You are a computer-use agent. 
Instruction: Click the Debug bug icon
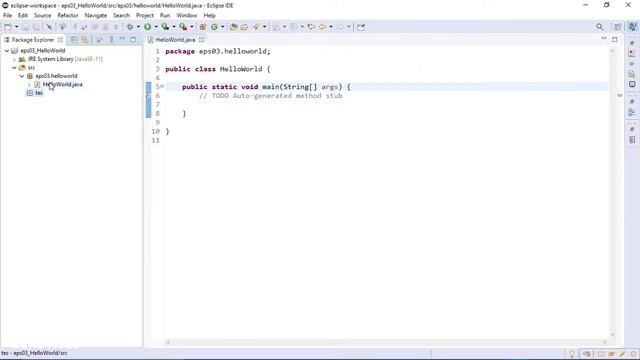[x=130, y=27]
